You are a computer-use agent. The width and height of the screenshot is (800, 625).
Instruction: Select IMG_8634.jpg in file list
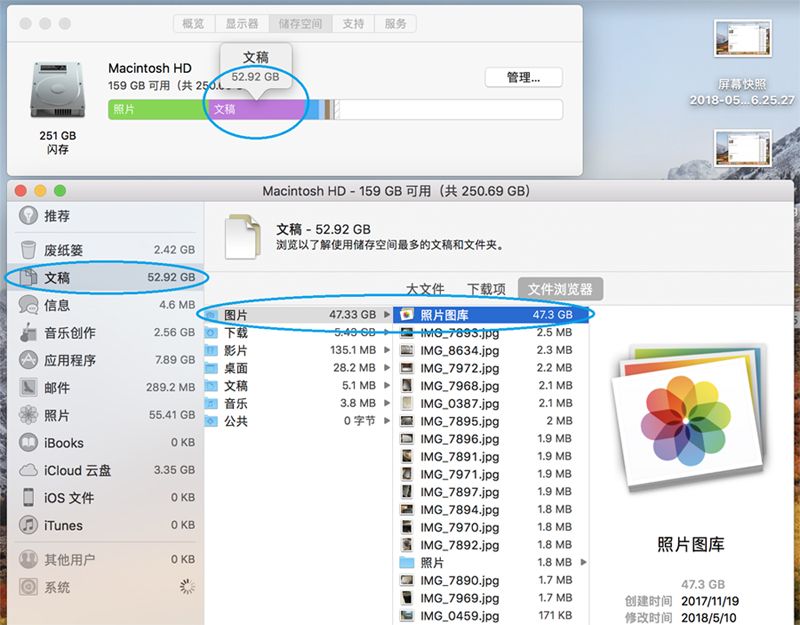pos(459,350)
